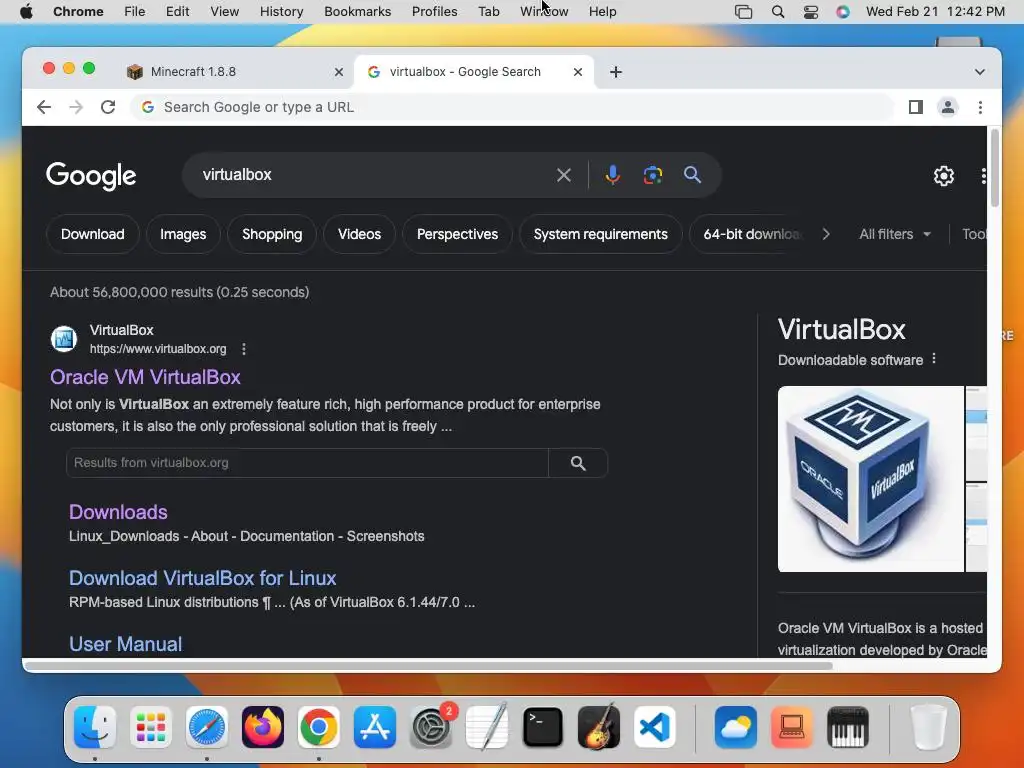Screen dimensions: 1024x768
Task: Select the virtualbox - Google Search tab
Action: pos(474,72)
